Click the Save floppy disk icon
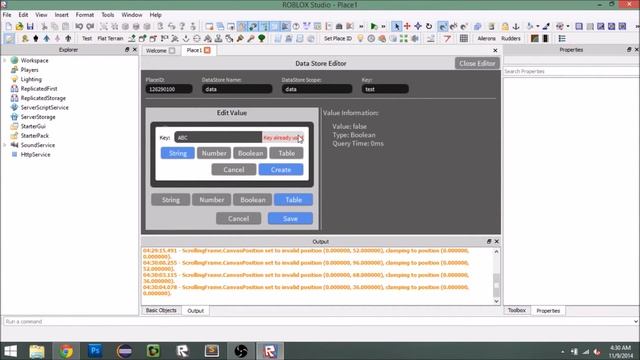The width and height of the screenshot is (640, 360). point(30,27)
